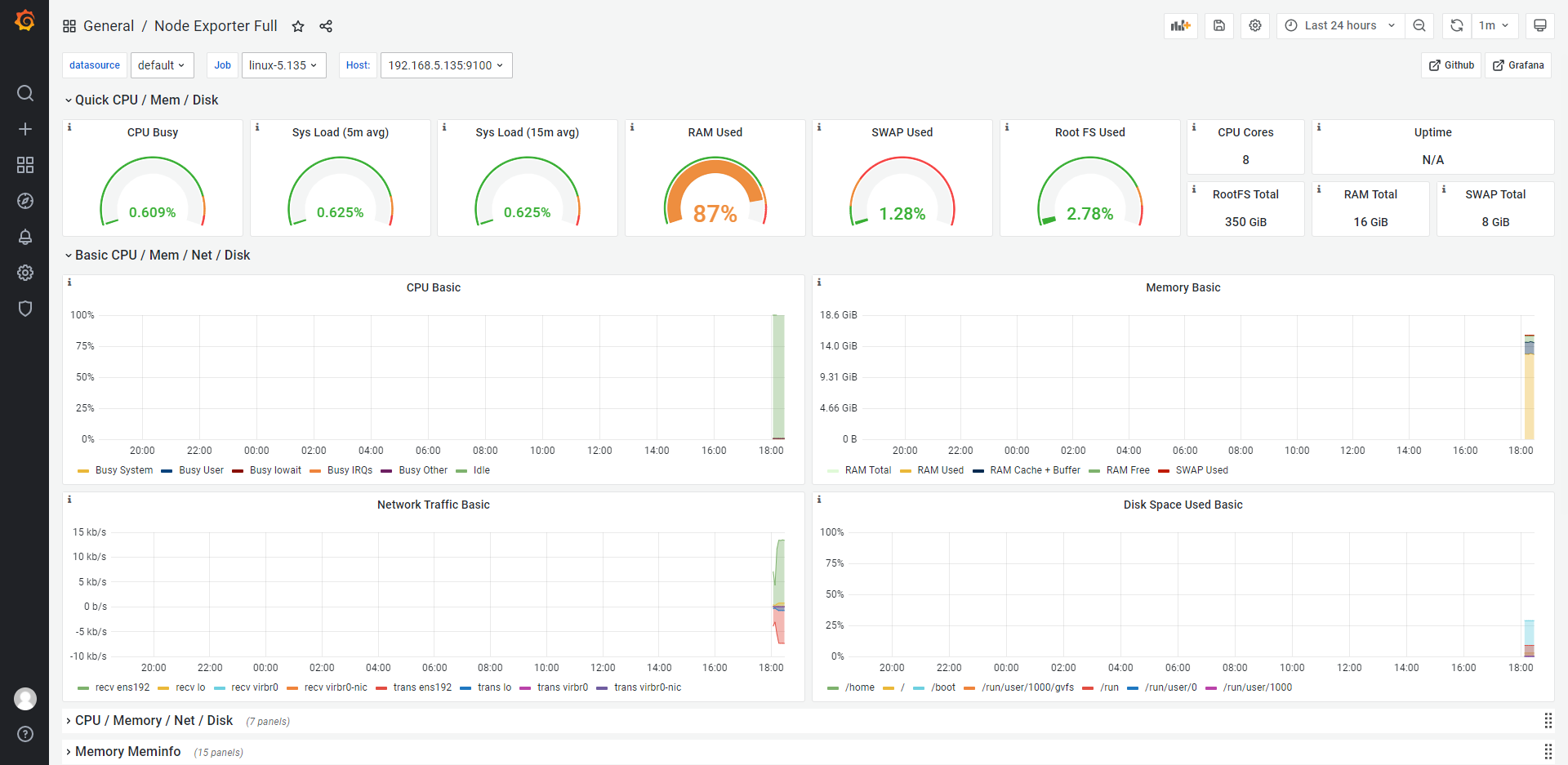The image size is (1568, 765).
Task: Open the Explore compass icon
Action: tap(25, 201)
